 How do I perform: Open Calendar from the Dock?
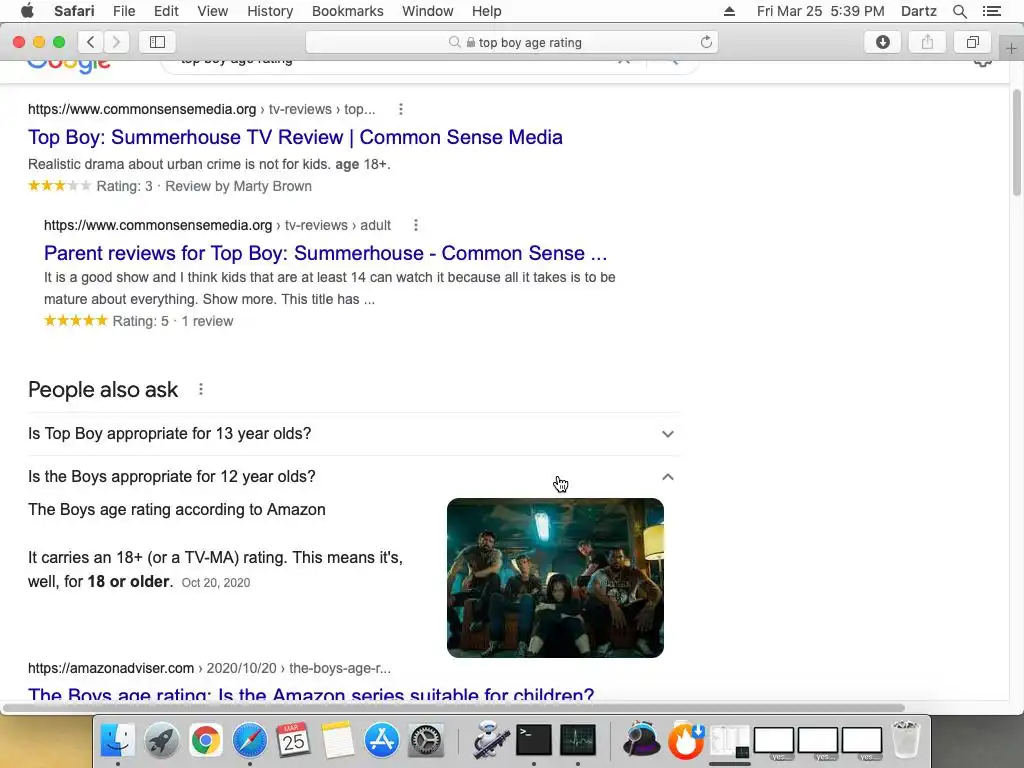293,741
